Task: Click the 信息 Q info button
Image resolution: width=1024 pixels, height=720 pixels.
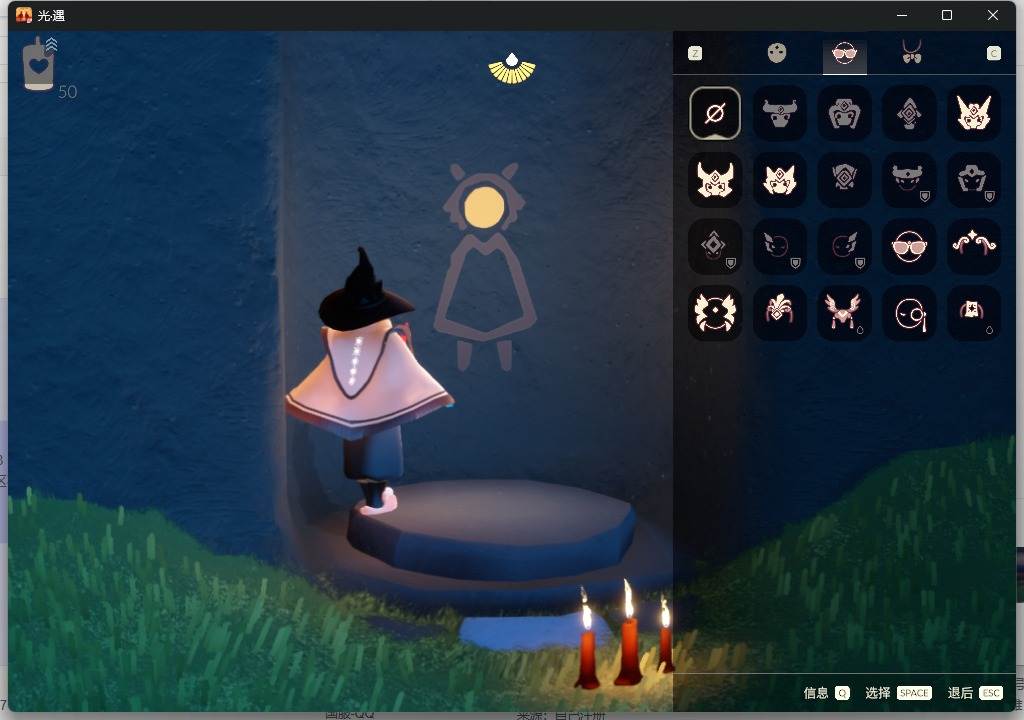Action: pos(826,693)
